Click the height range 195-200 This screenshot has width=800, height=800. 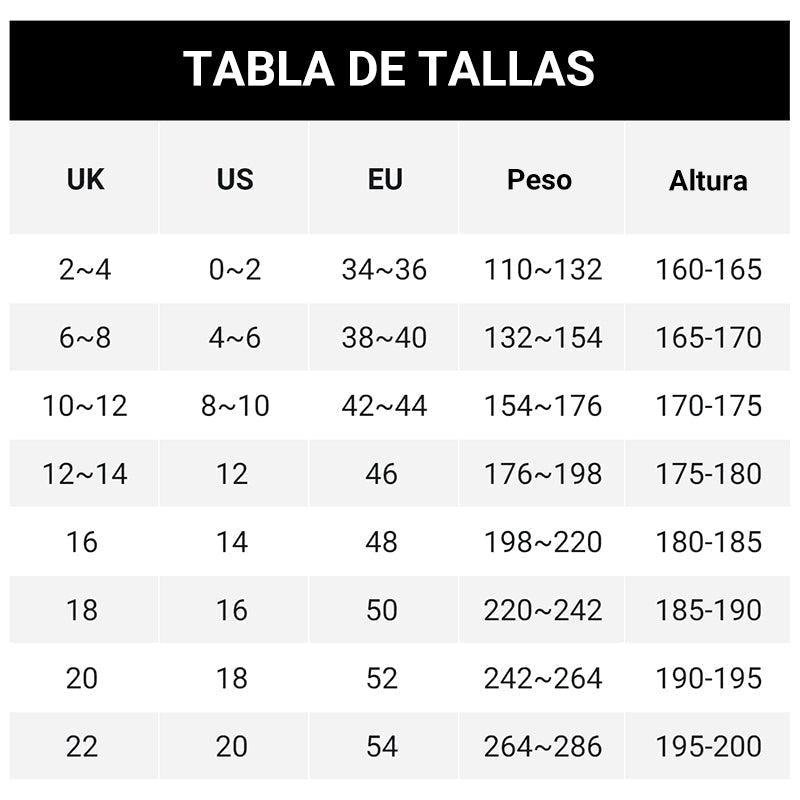[x=708, y=746]
